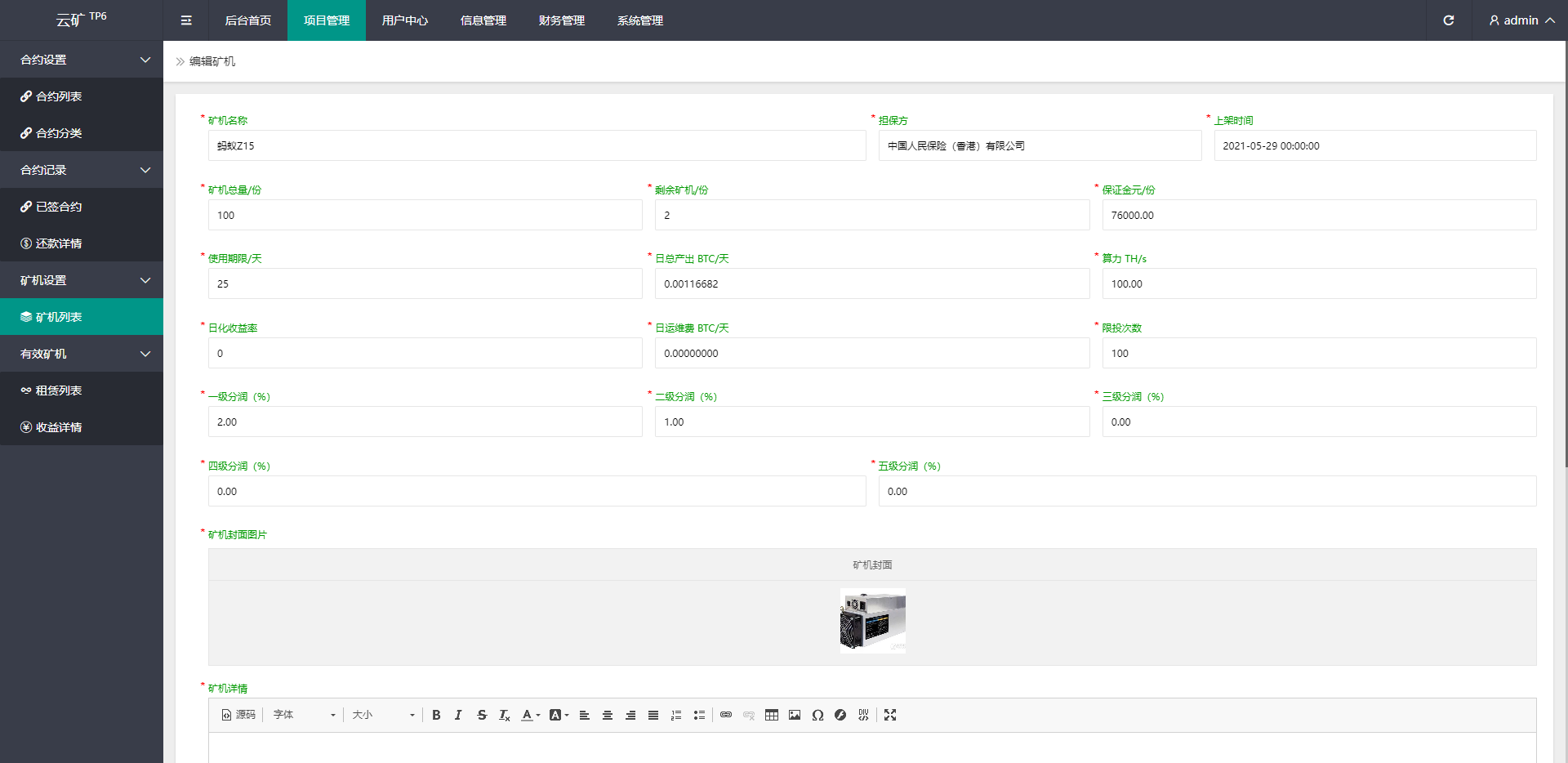Insert a bulleted list
This screenshot has height=763, width=1568.
(x=699, y=715)
